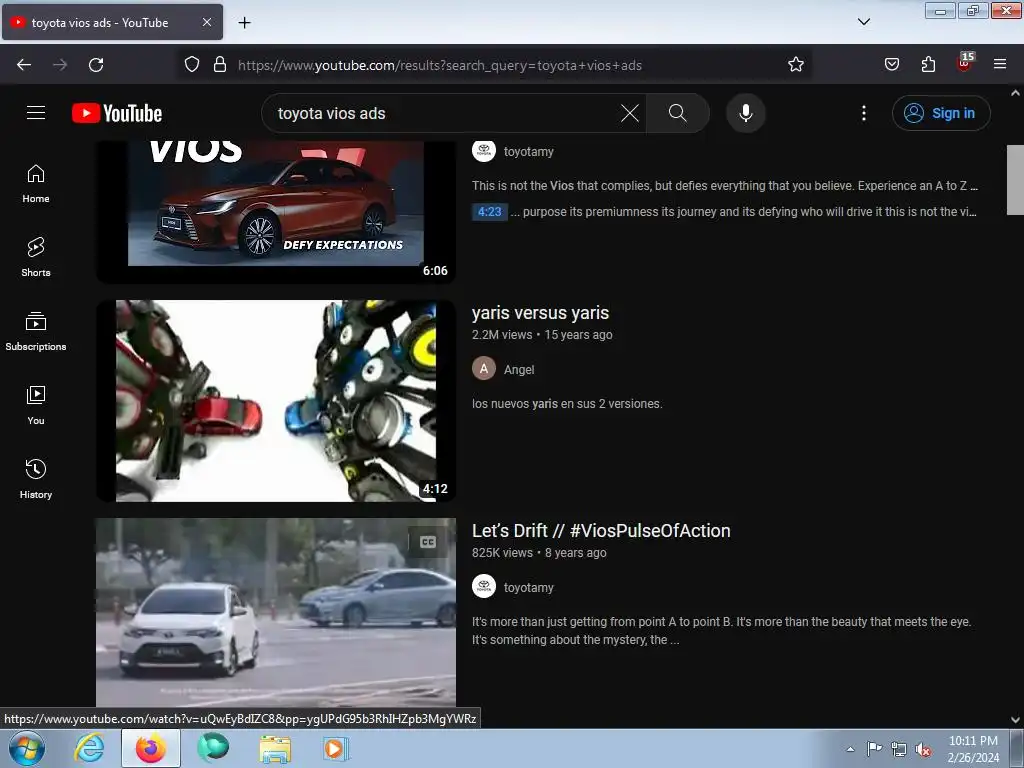Click the URL address bar
Image resolution: width=1024 pixels, height=768 pixels.
496,65
